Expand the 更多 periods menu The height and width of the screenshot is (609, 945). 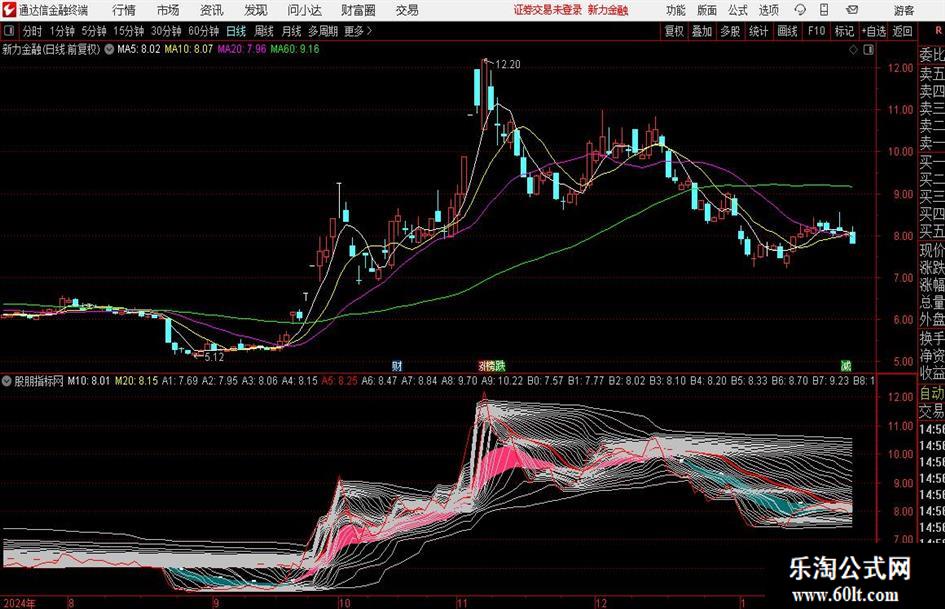click(x=358, y=31)
